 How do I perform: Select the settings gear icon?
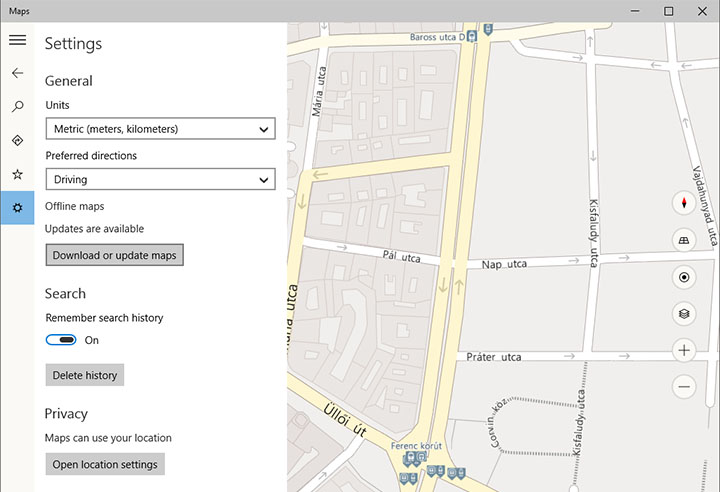[17, 208]
